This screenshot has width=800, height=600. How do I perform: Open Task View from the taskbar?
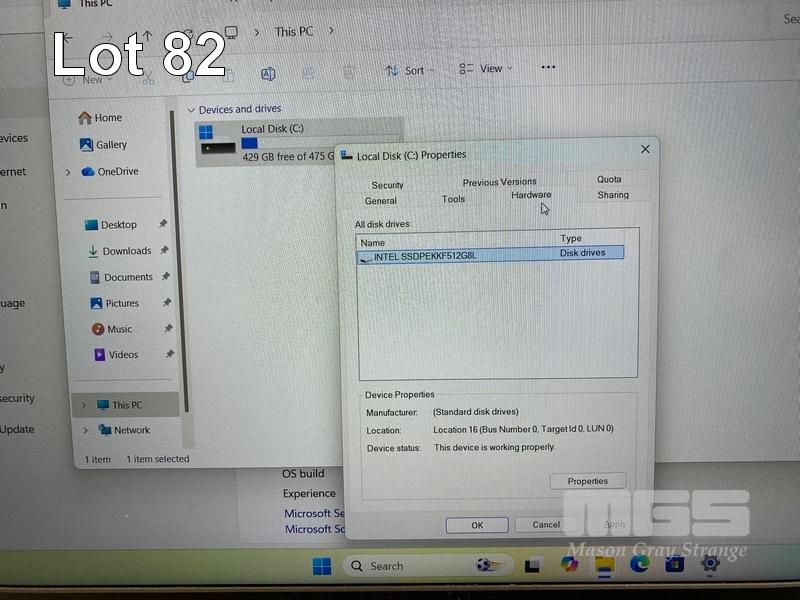(532, 566)
